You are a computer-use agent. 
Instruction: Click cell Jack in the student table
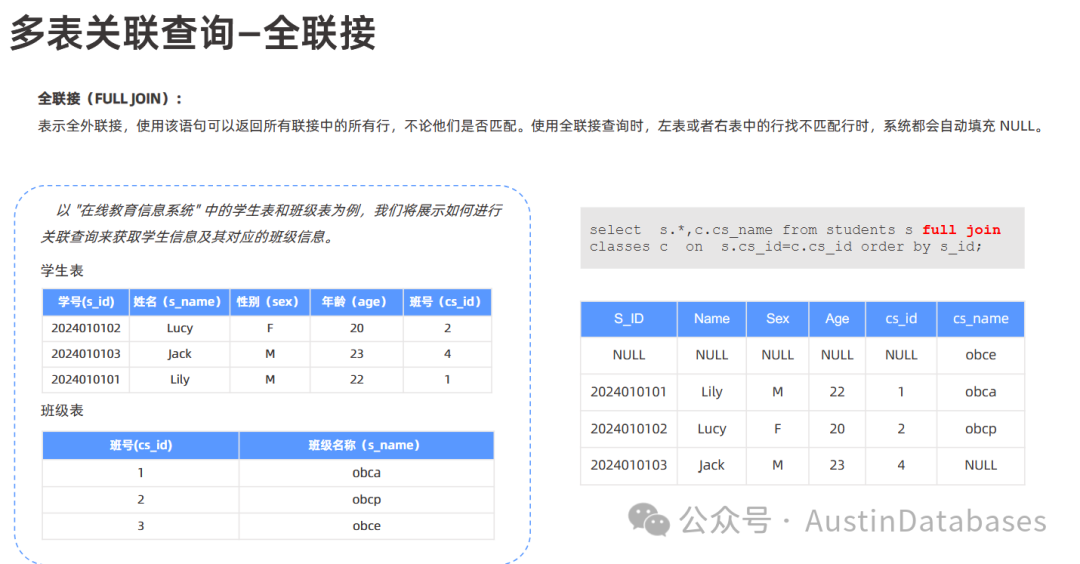coord(179,353)
